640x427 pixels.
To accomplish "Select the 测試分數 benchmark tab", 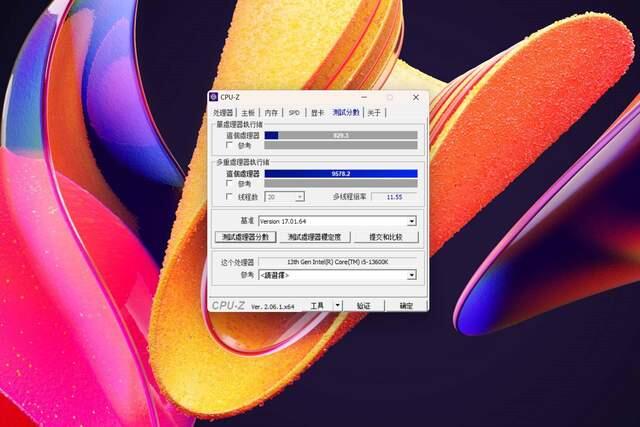I will (346, 112).
